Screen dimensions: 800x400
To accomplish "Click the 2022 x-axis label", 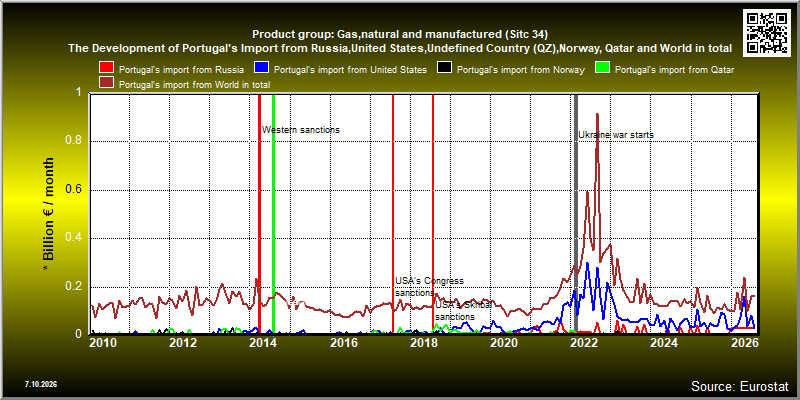I will pos(584,342).
